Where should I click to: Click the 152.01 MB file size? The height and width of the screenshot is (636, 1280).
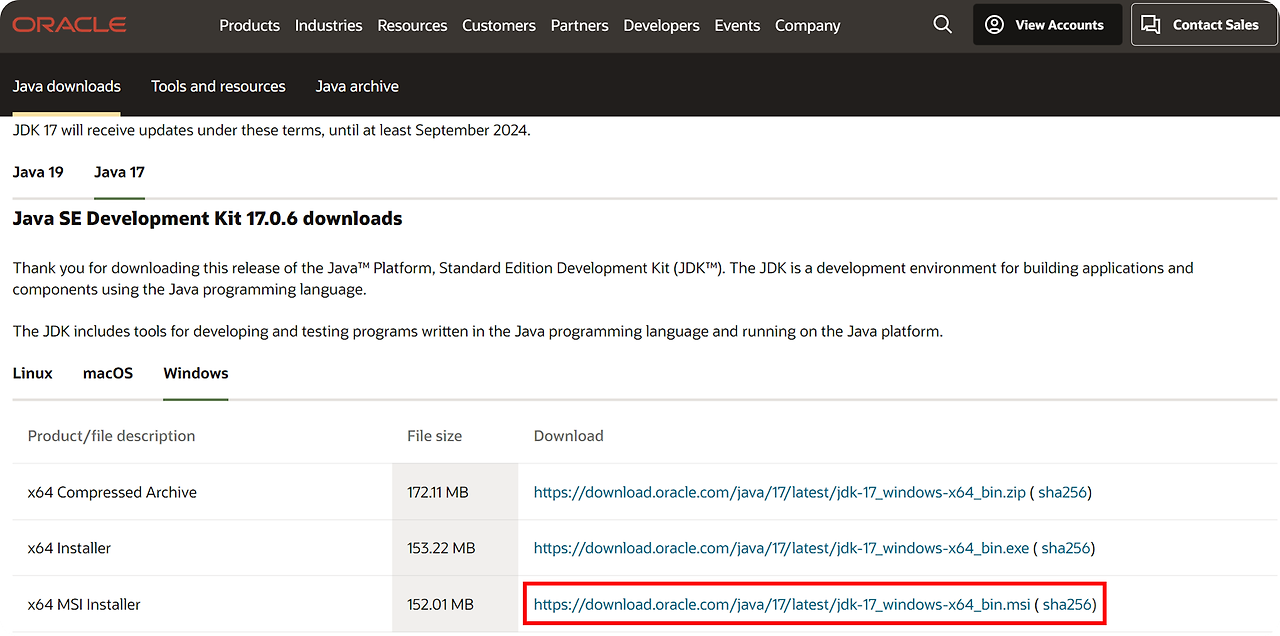click(440, 604)
